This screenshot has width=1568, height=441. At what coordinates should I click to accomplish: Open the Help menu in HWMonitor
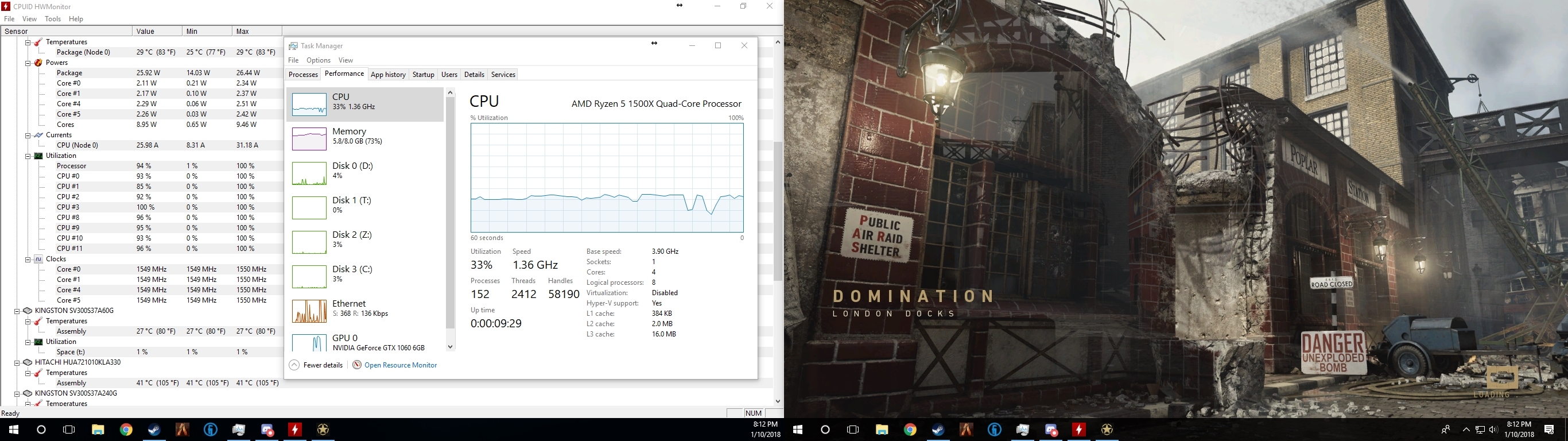pyautogui.click(x=76, y=19)
